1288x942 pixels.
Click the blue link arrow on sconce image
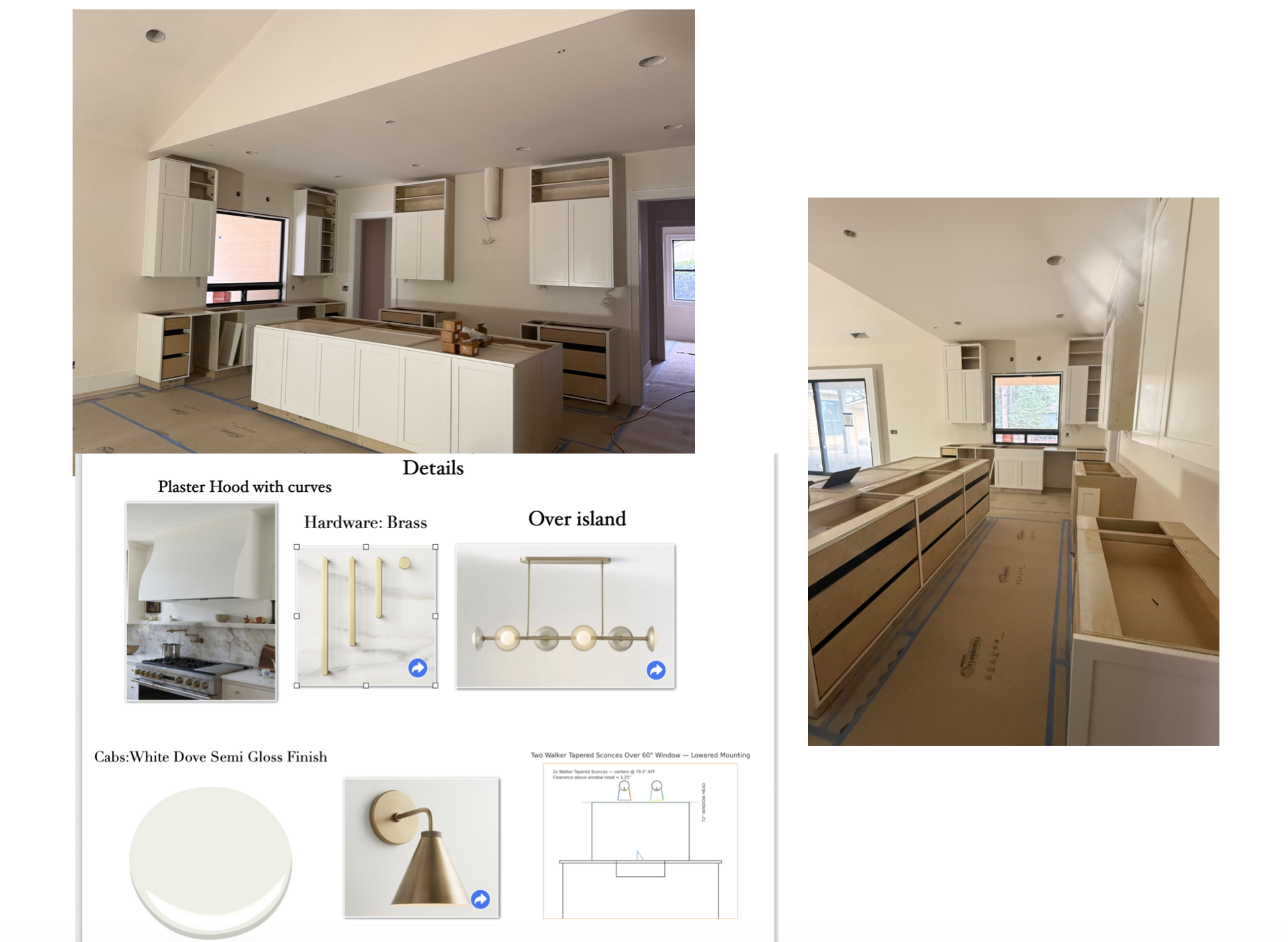tap(480, 899)
